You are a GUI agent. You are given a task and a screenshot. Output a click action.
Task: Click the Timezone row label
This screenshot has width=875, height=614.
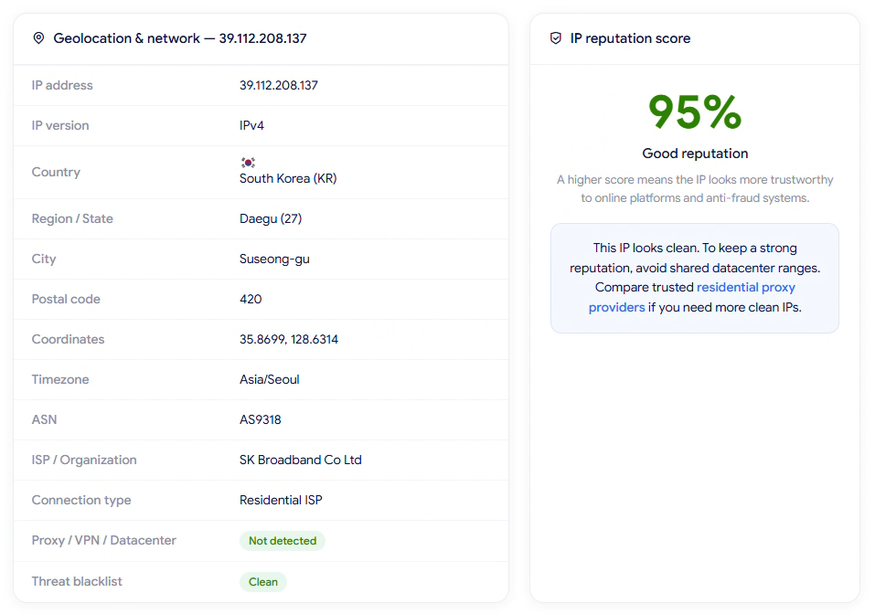(x=60, y=380)
